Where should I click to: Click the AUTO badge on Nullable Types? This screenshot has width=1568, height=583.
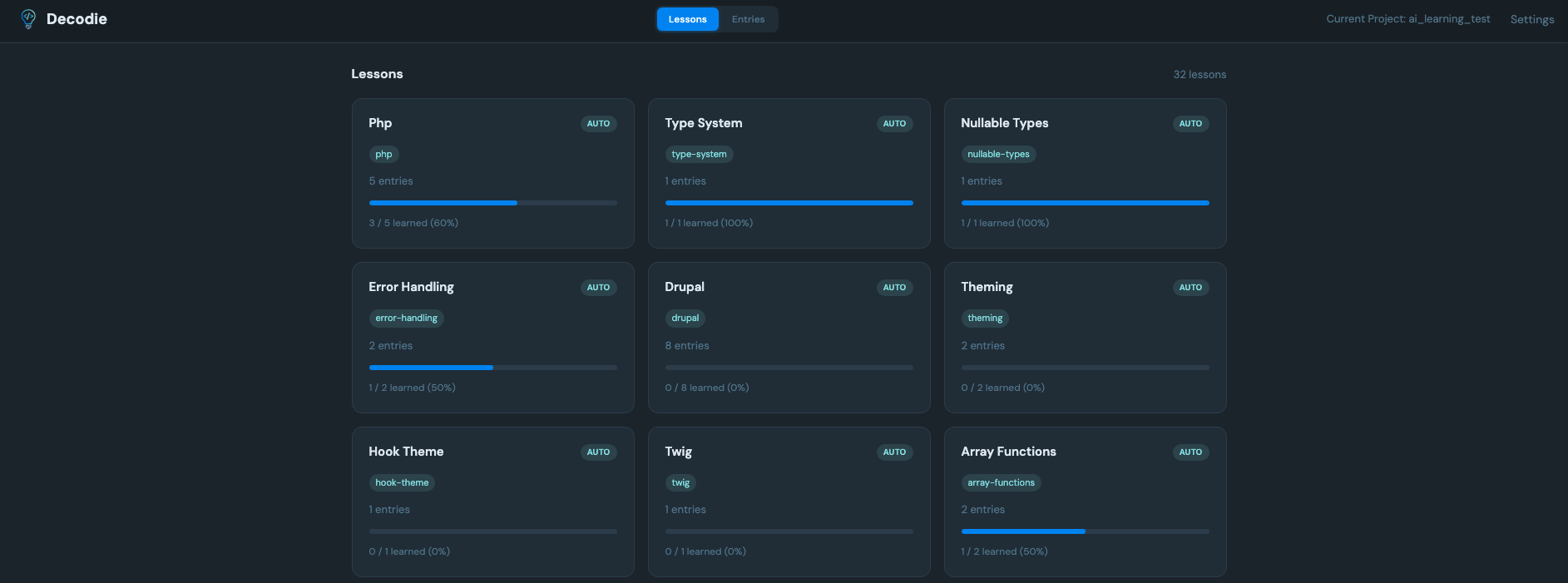tap(1190, 124)
